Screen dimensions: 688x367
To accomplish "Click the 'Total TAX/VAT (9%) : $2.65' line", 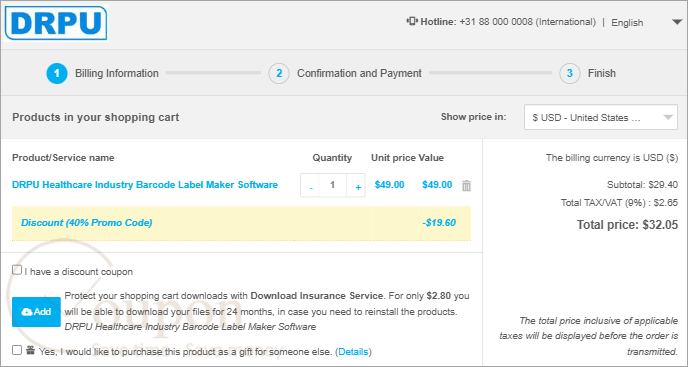I will pos(619,203).
